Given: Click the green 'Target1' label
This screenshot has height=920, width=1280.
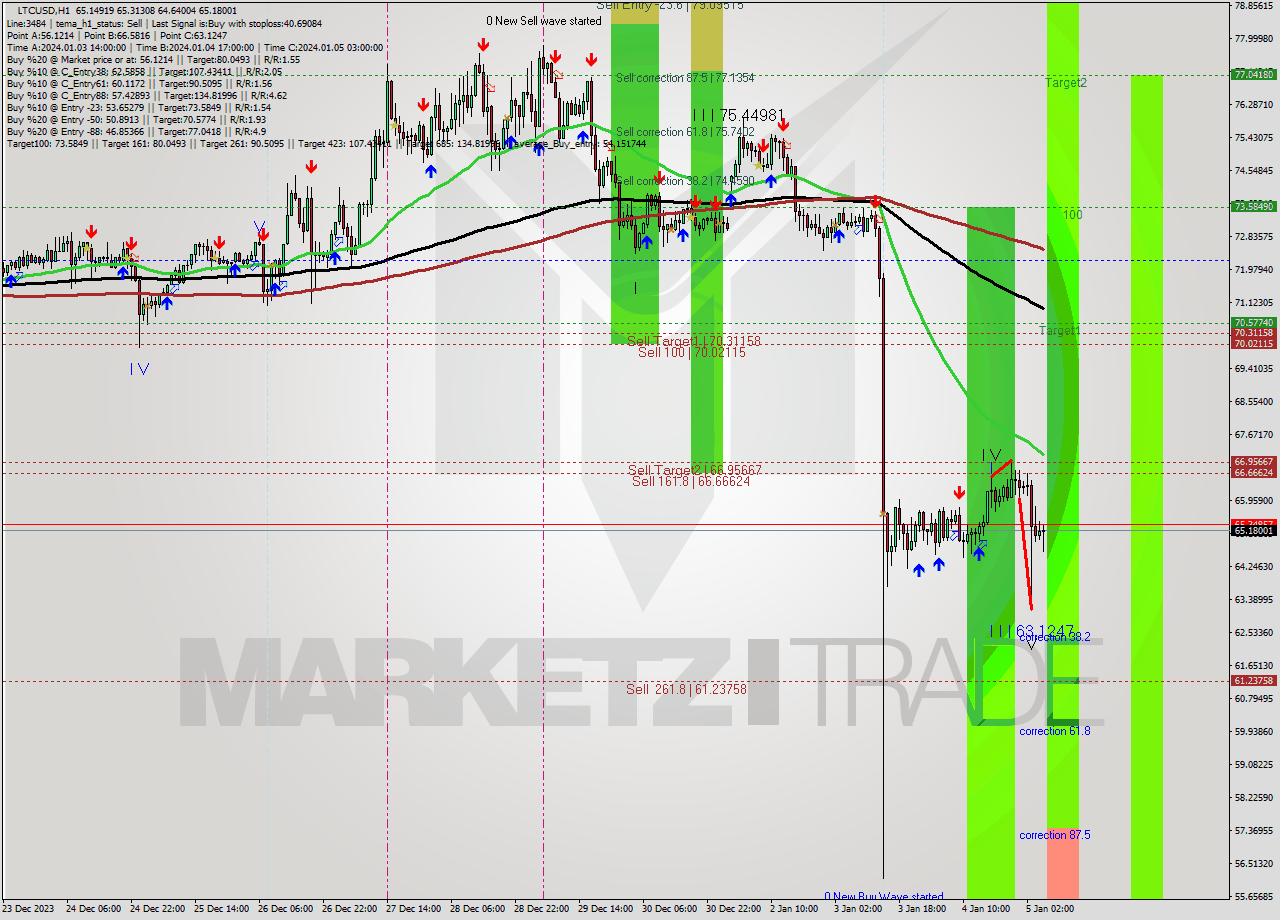Looking at the screenshot, I should click(1059, 331).
